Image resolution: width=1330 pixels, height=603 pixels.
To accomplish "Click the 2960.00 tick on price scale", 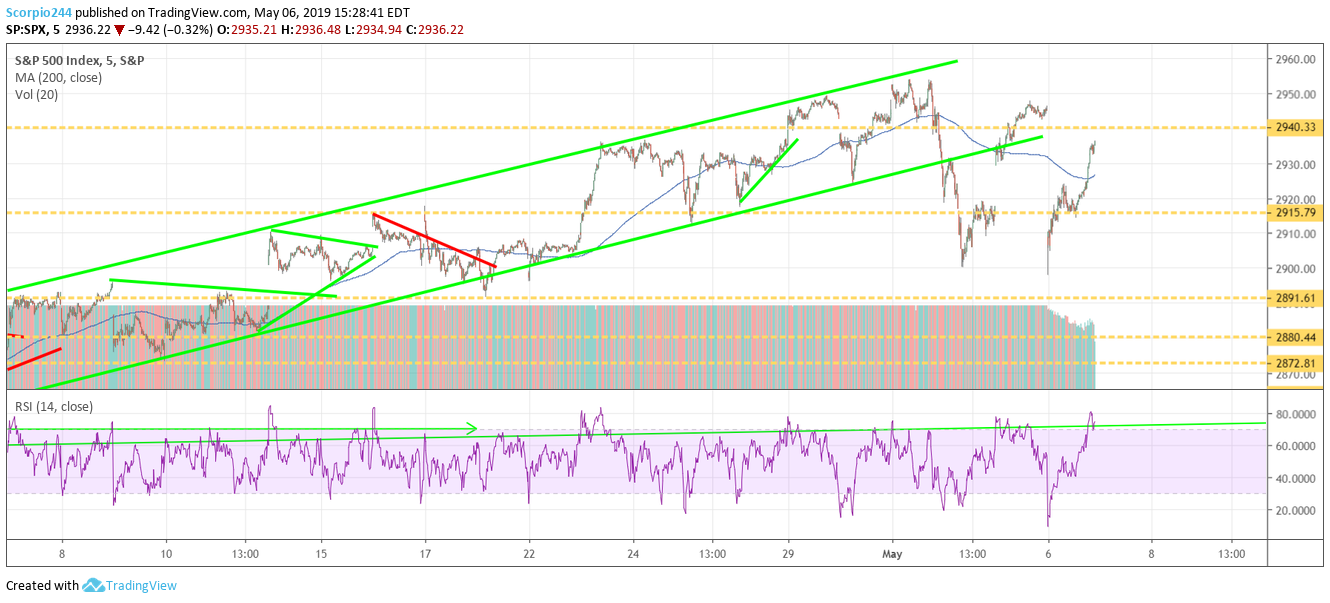I will point(1292,60).
